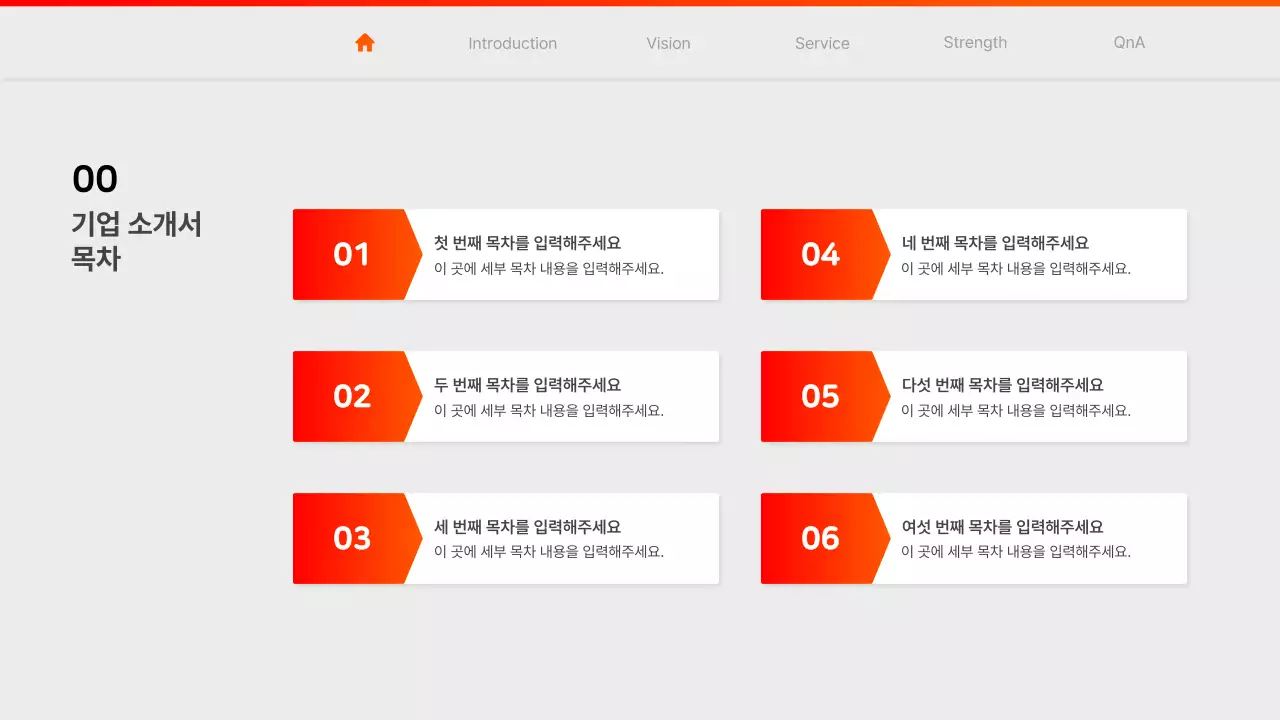Open the Introduction menu item

[512, 42]
